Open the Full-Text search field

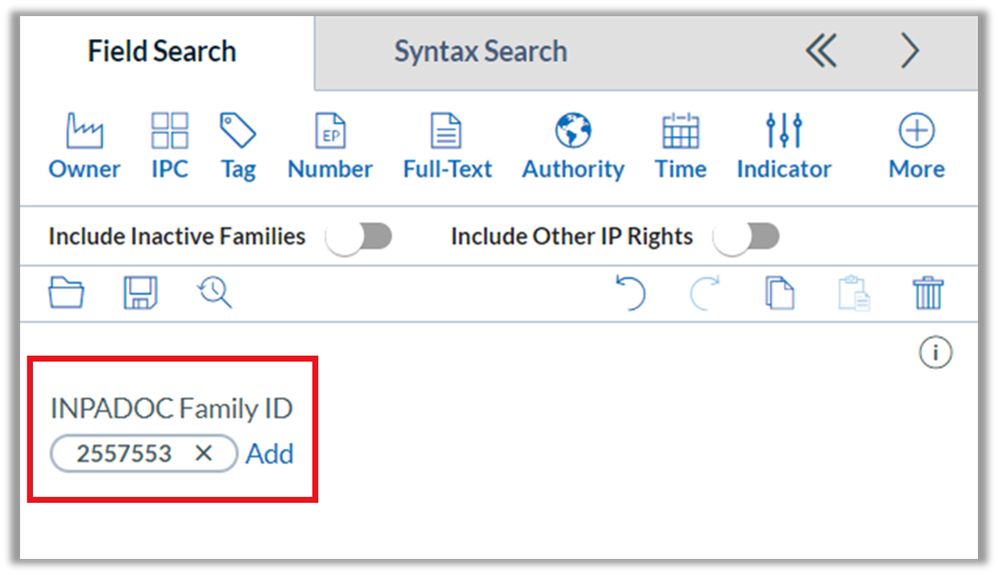[447, 146]
